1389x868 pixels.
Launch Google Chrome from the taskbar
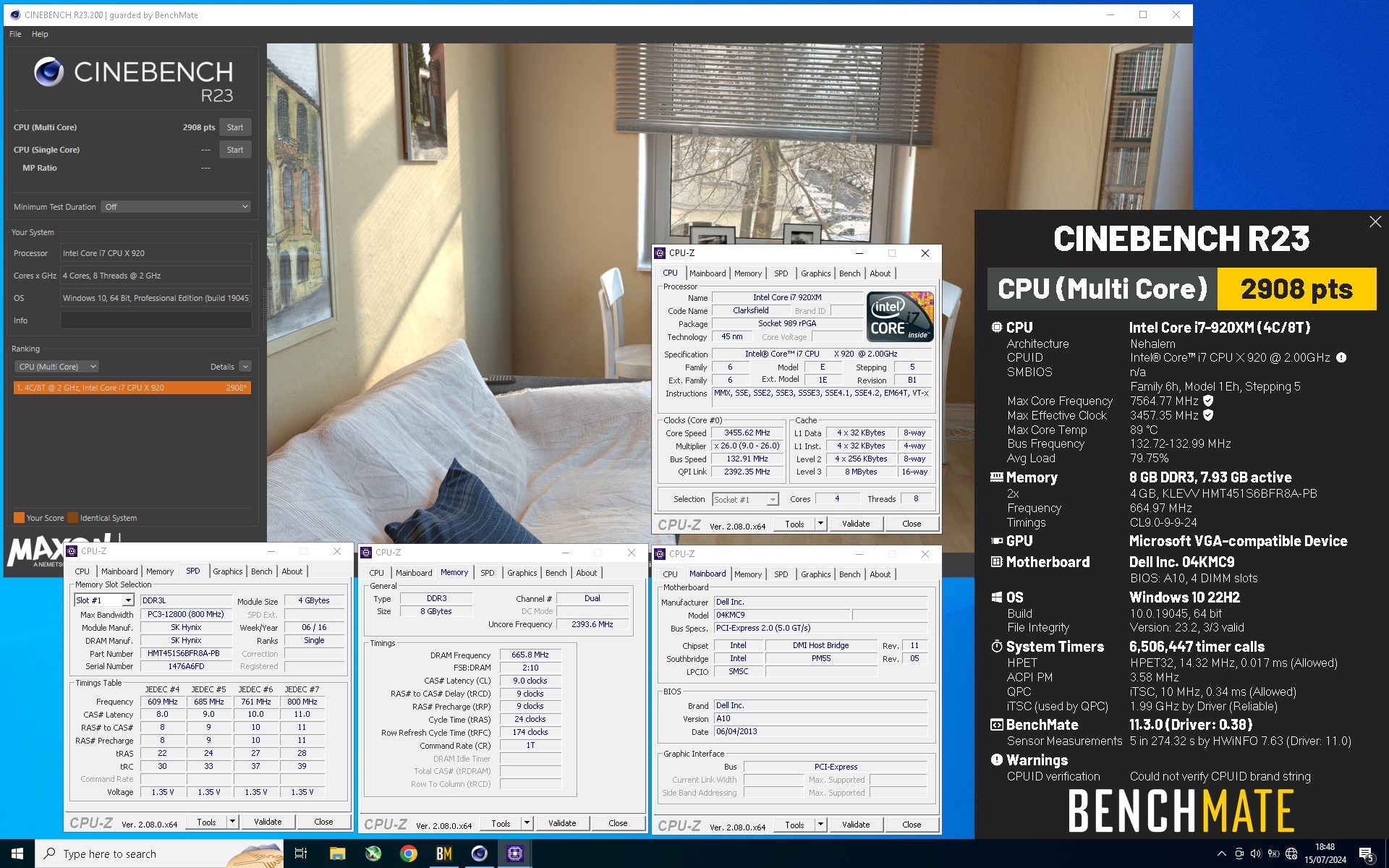[409, 854]
